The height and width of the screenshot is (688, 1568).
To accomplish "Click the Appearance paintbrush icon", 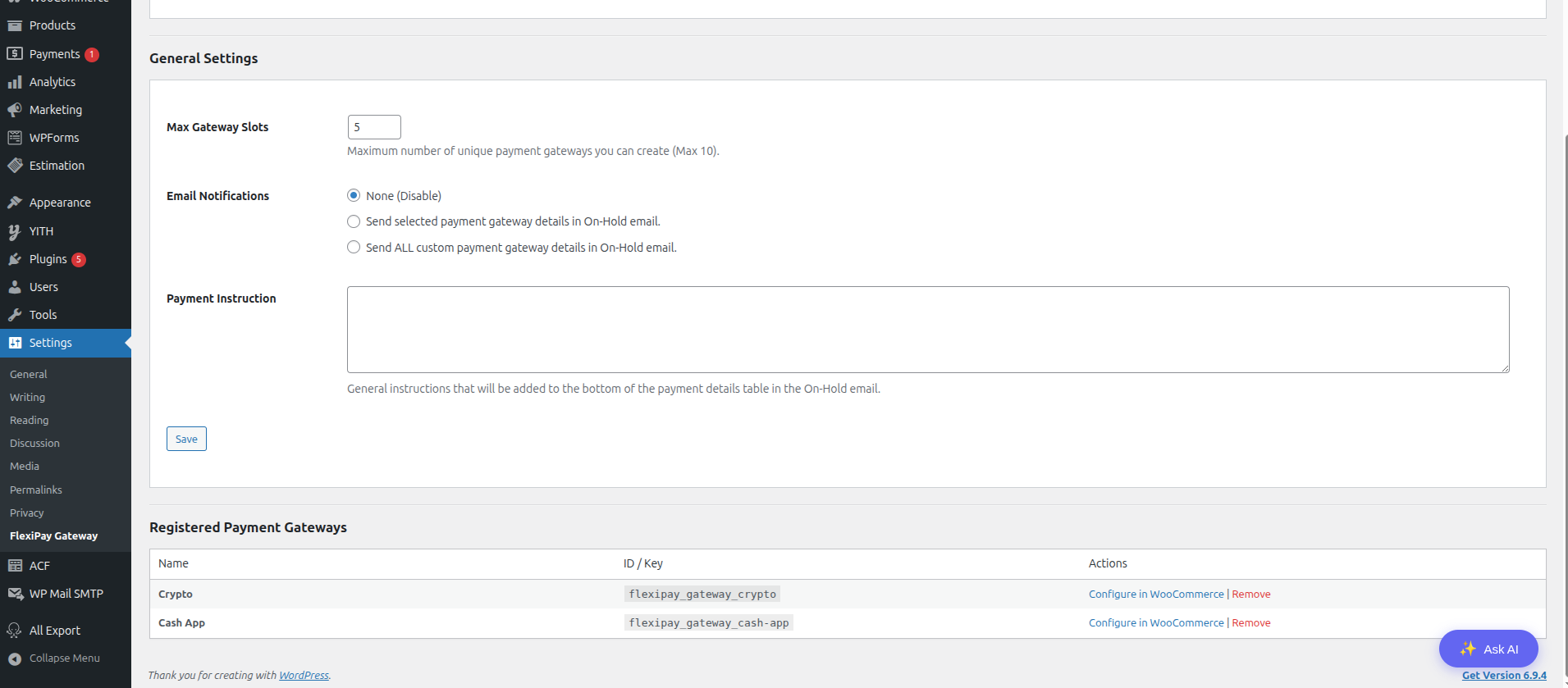I will click(15, 203).
